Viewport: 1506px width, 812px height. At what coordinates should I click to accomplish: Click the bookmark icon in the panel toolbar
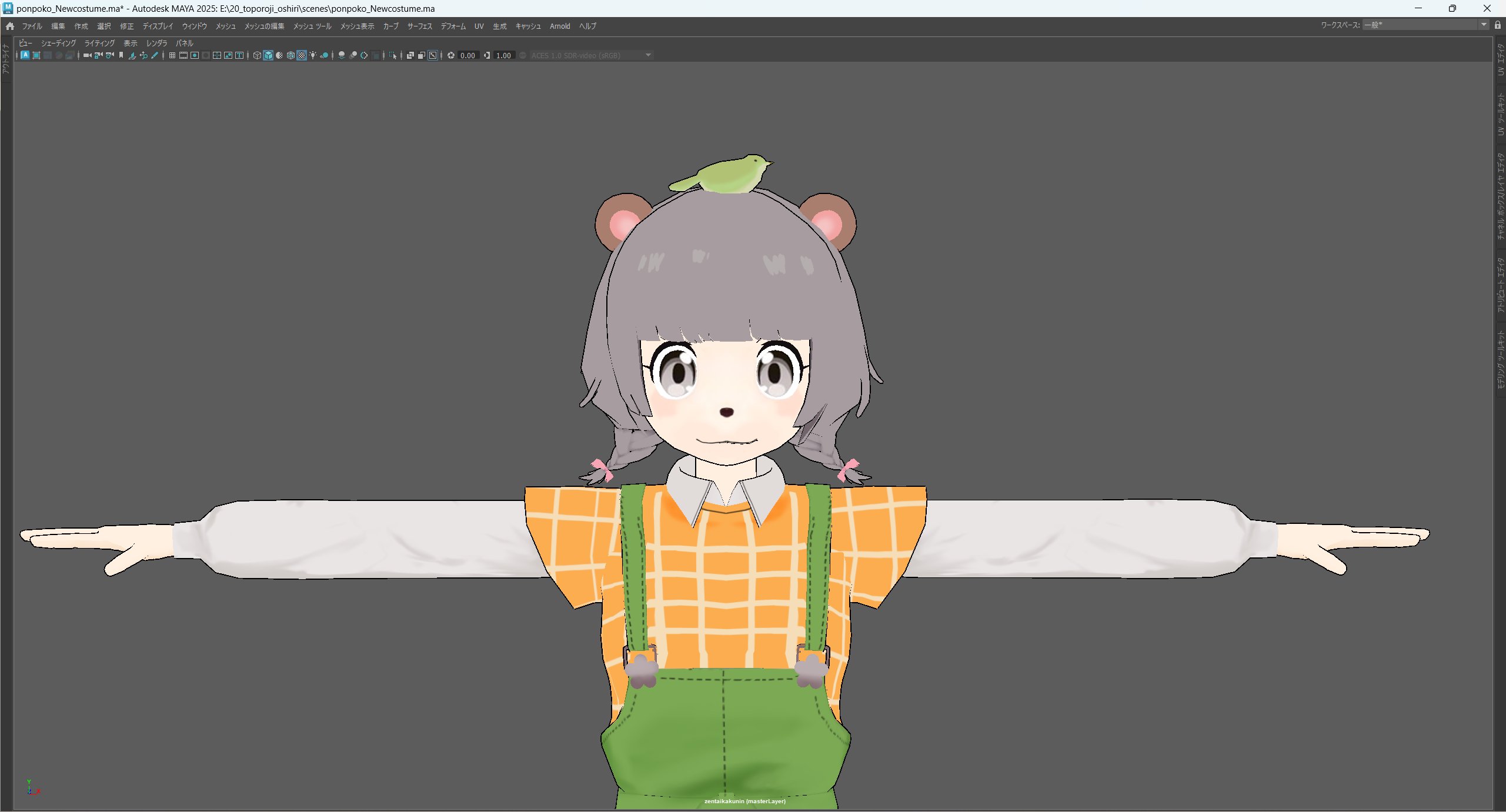click(121, 55)
